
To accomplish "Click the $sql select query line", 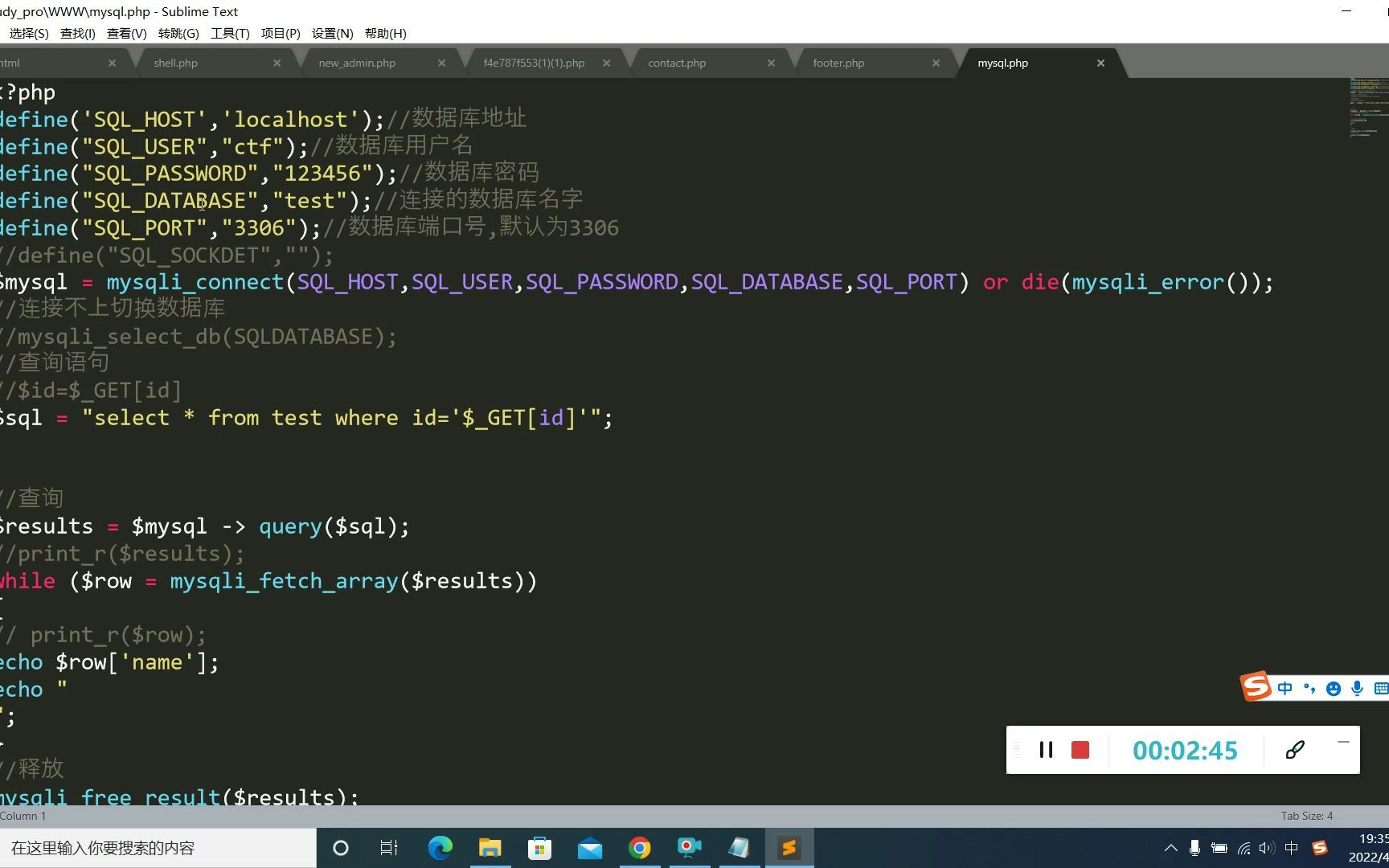I will click(305, 418).
